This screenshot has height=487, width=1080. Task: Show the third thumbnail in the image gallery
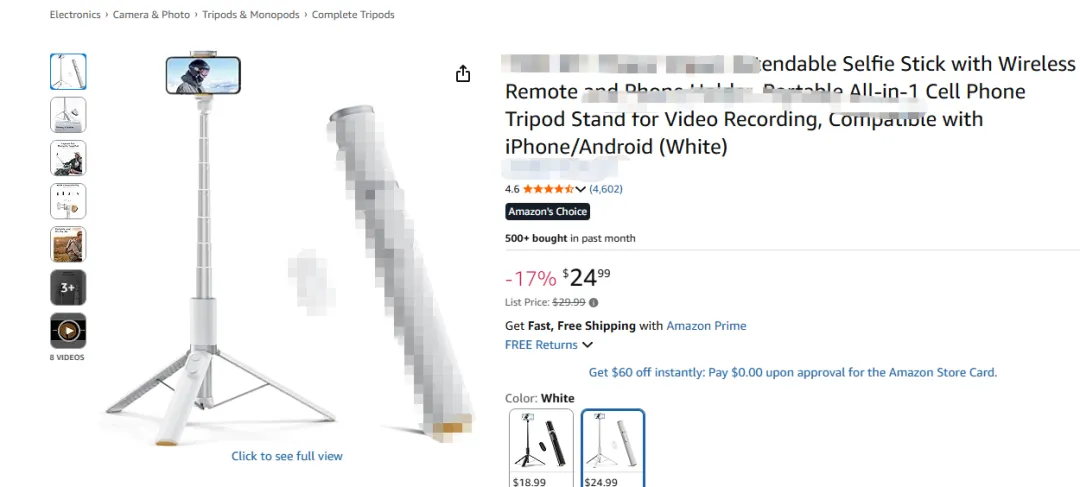pos(68,158)
